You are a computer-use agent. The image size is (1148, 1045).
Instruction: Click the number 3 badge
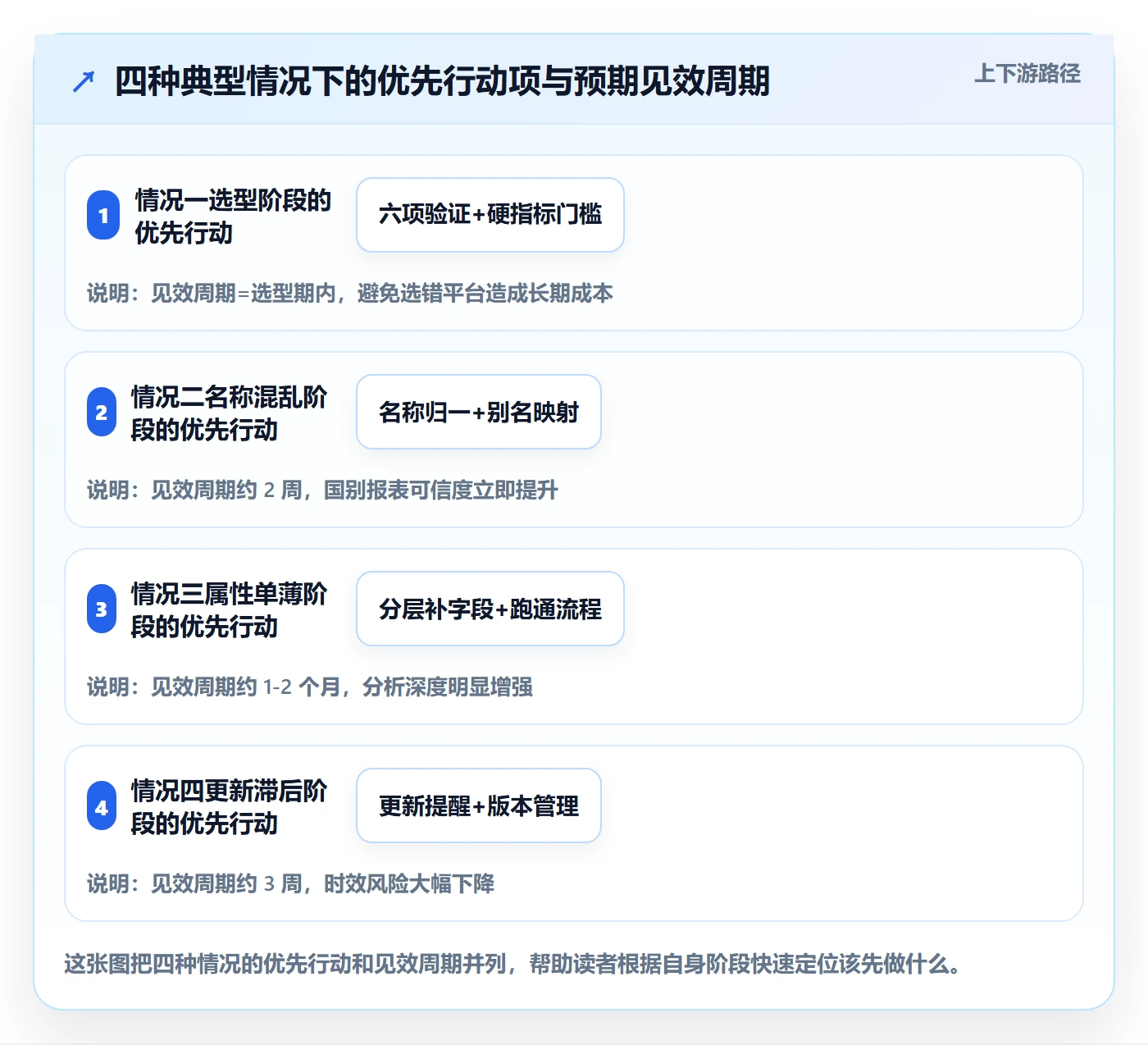point(102,609)
